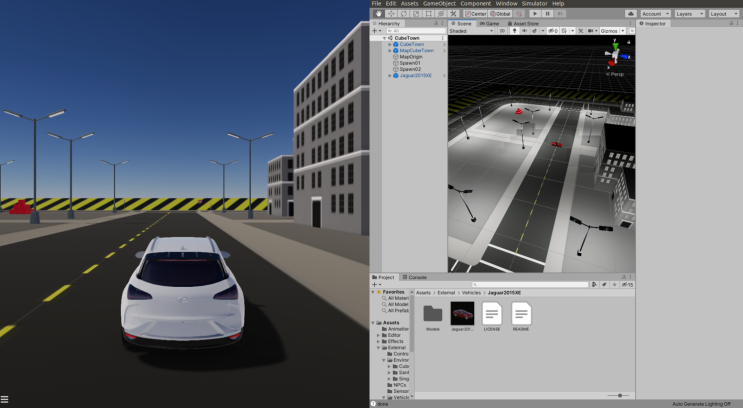Click the Step frame button

click(x=561, y=13)
